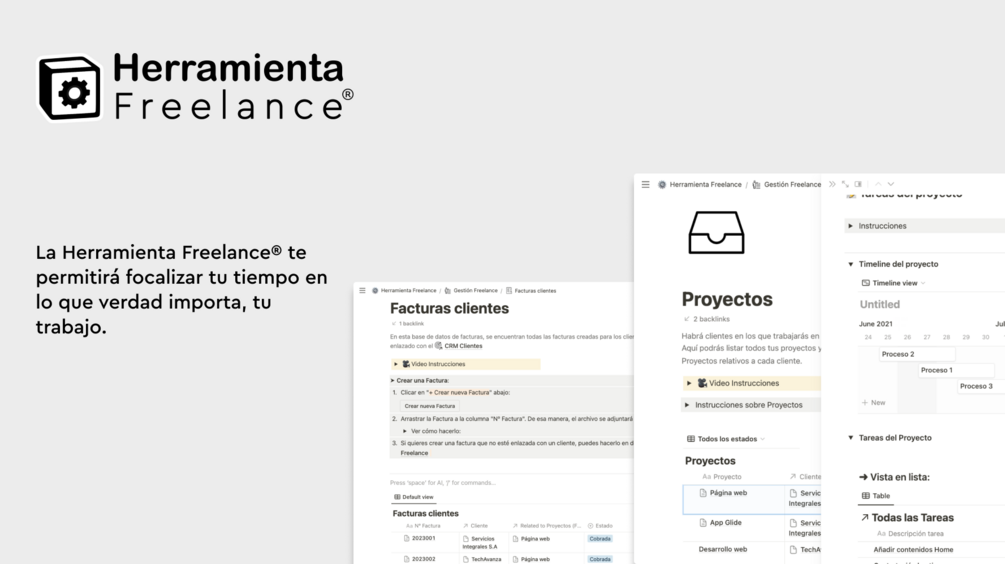Click the Cliente column header in Facturas table
Screen dimensions: 1005x564
pyautogui.click(x=475, y=526)
